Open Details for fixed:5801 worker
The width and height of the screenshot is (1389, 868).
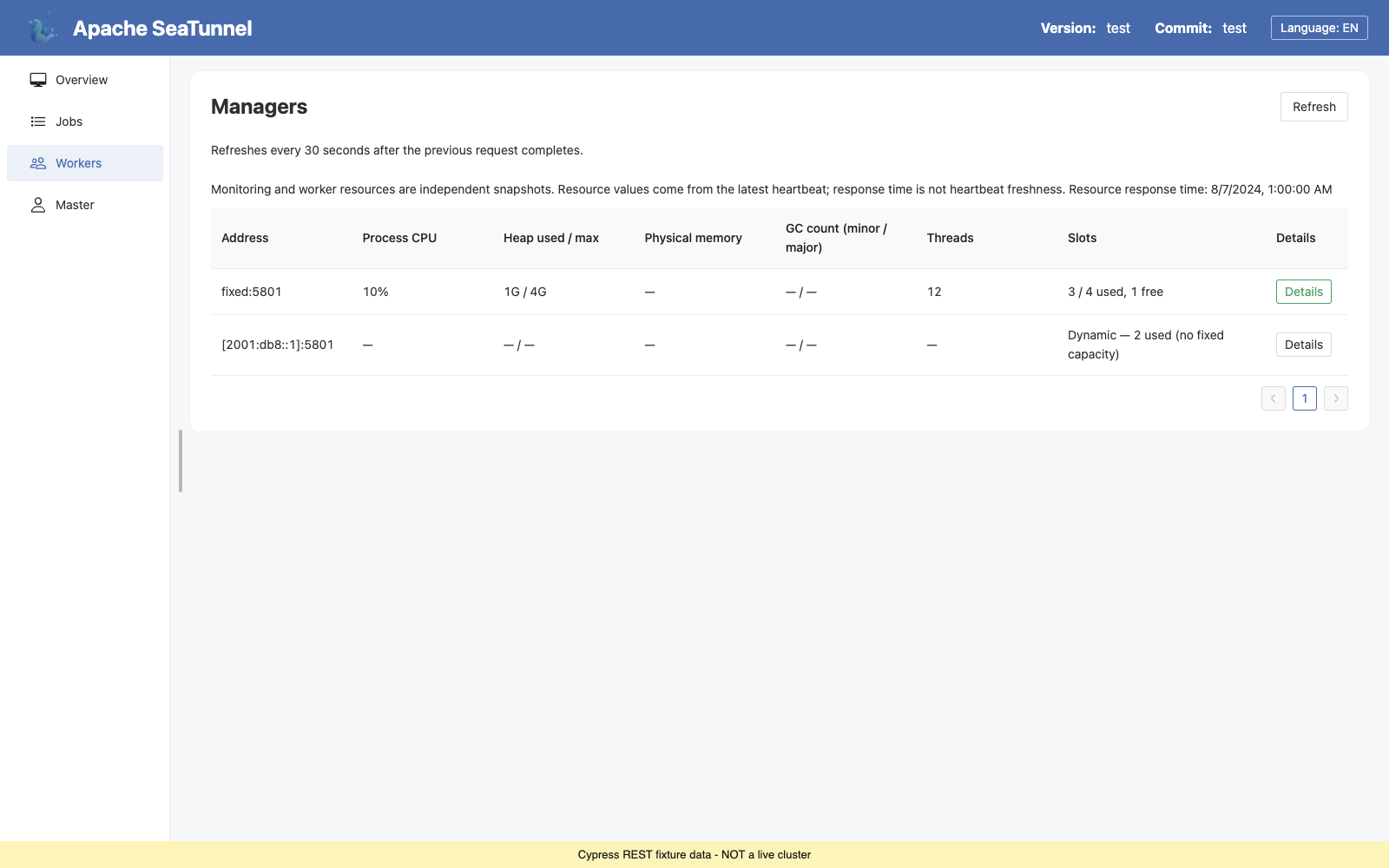tap(1304, 292)
